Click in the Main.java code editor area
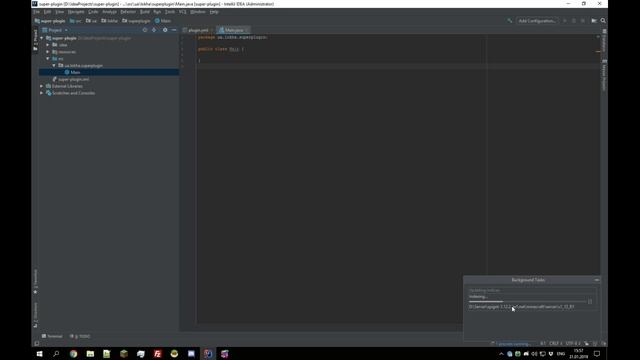This screenshot has width=640, height=360. point(398,180)
